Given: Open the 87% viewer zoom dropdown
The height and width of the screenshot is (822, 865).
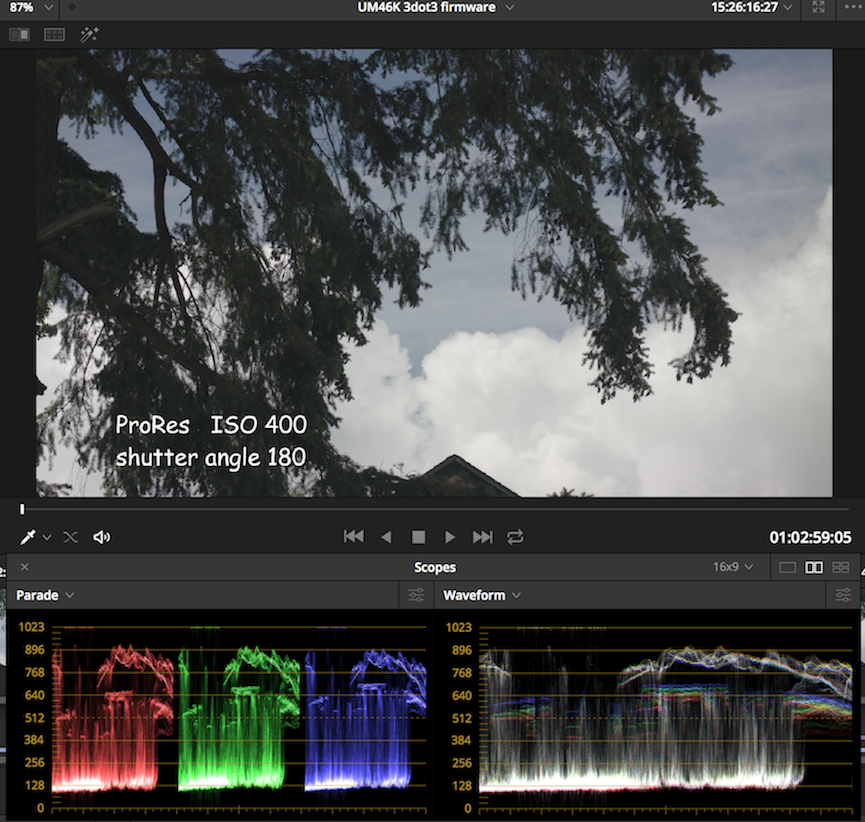Looking at the screenshot, I should click(x=31, y=8).
